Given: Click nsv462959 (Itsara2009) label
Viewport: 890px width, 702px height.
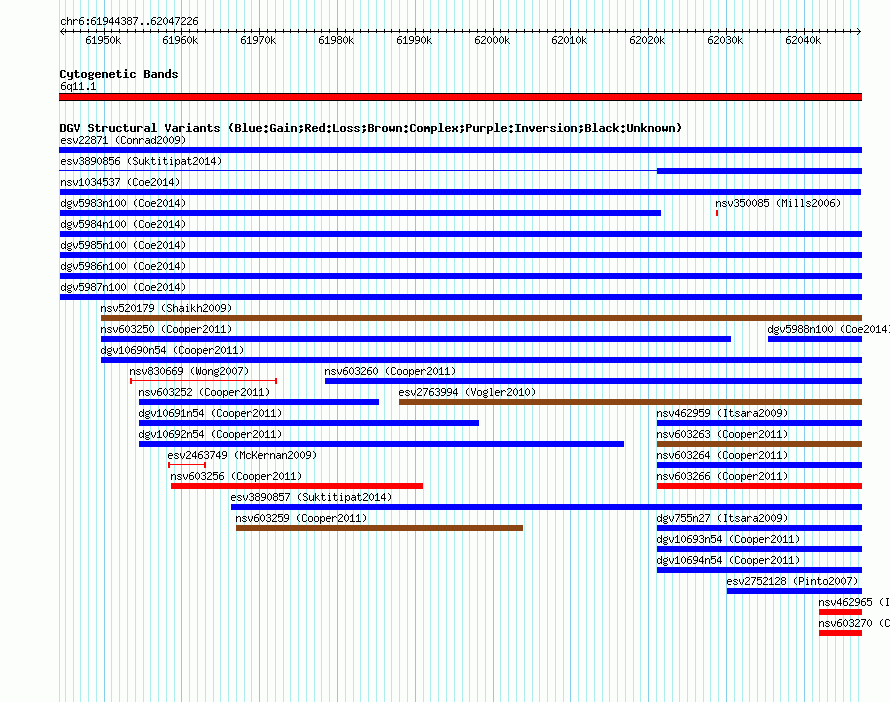Looking at the screenshot, I should [x=722, y=413].
